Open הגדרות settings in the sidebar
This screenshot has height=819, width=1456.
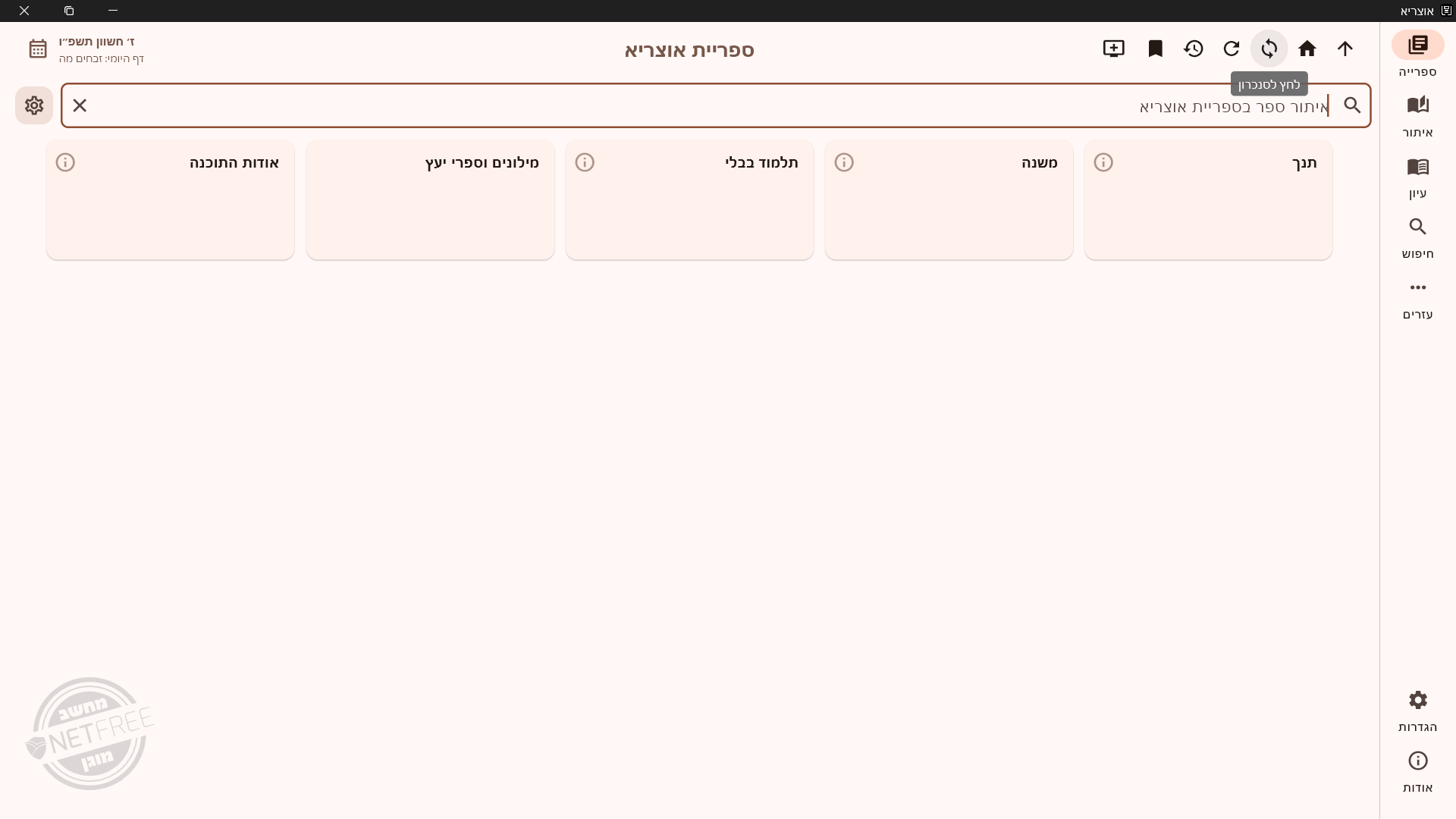pyautogui.click(x=1417, y=710)
